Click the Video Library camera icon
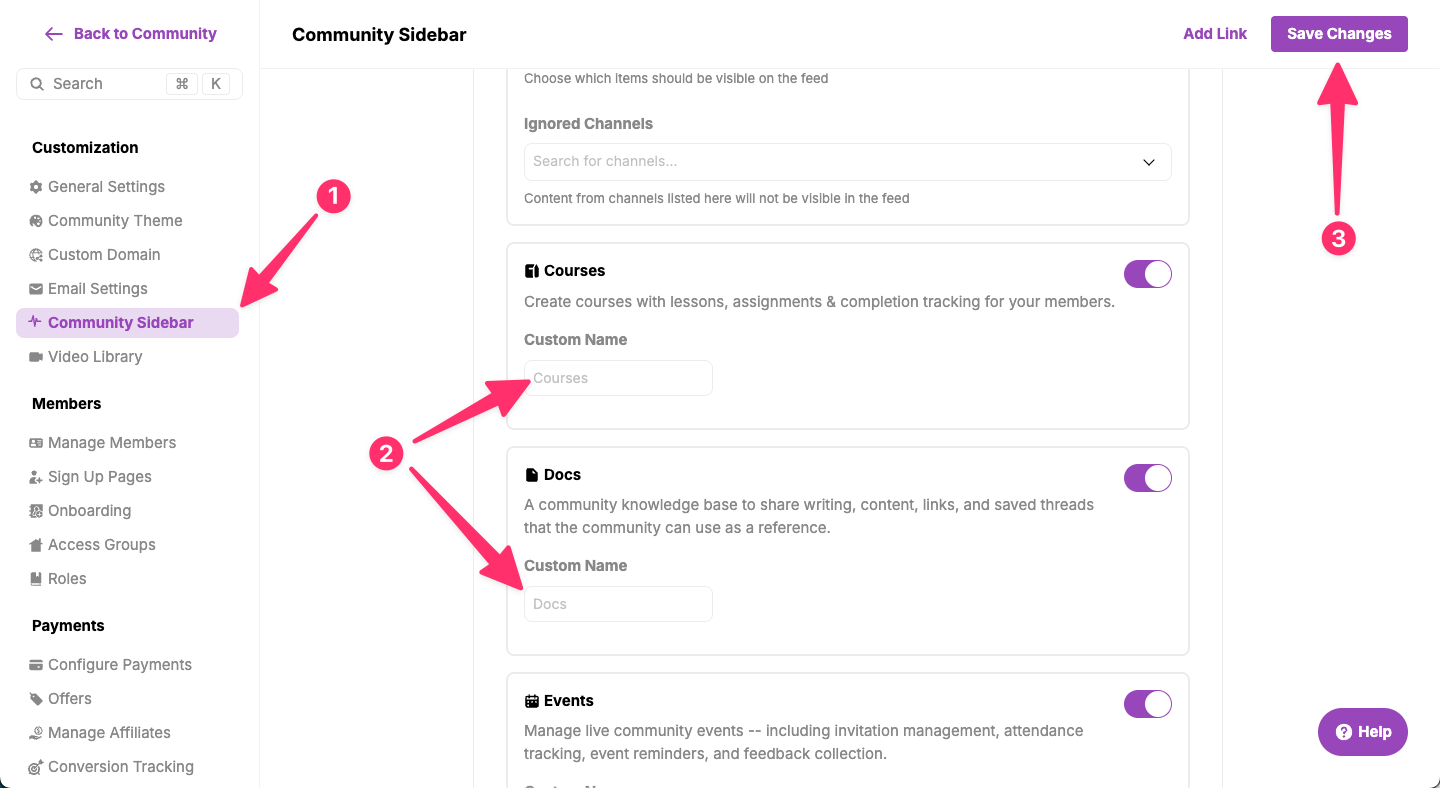The image size is (1440, 788). tap(36, 357)
